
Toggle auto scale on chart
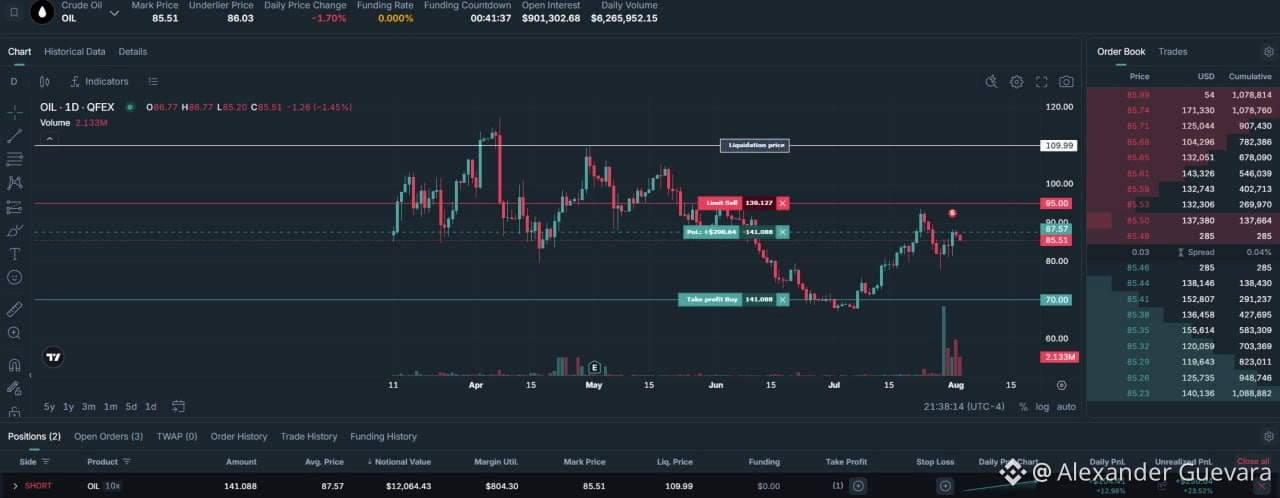(x=1067, y=407)
